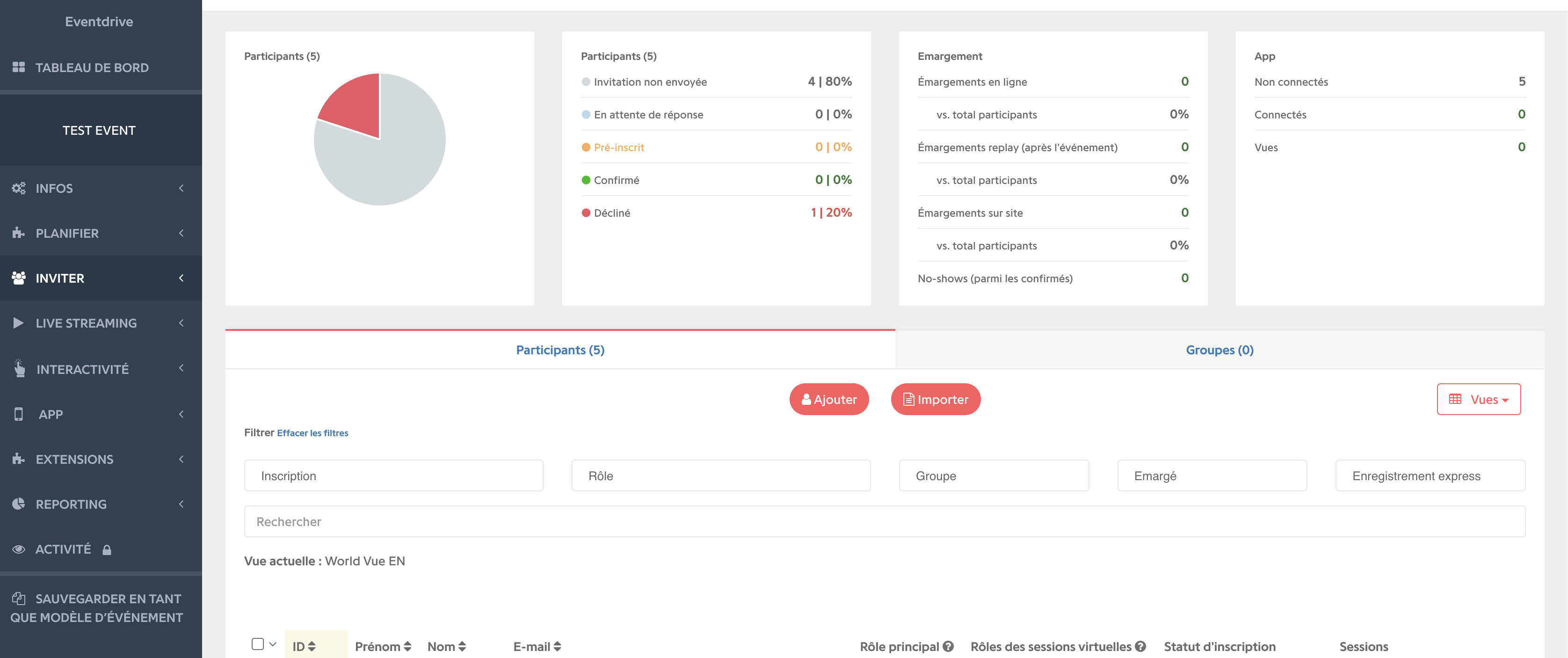Click the Activité eye icon
Viewport: 1568px width, 658px height.
[x=19, y=549]
